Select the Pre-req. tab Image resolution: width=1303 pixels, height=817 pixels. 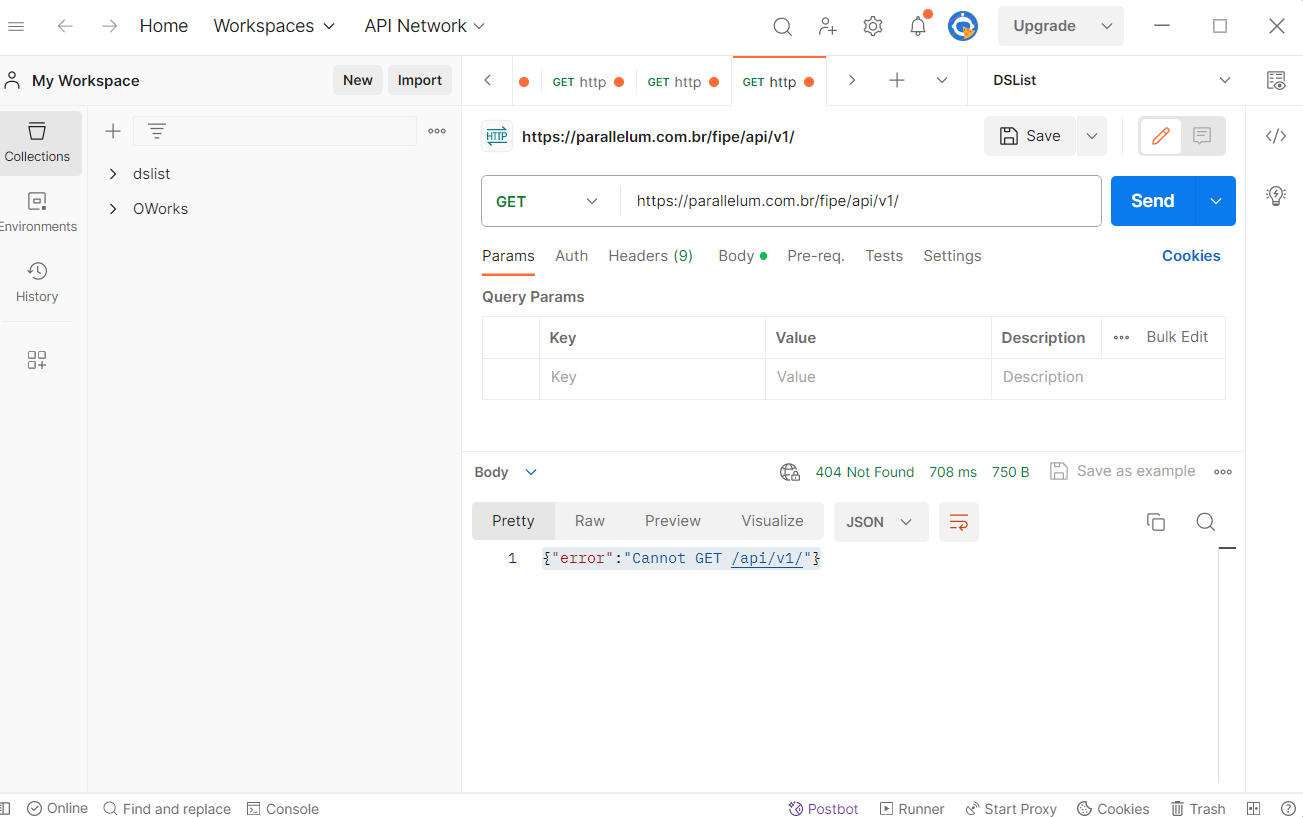click(816, 256)
